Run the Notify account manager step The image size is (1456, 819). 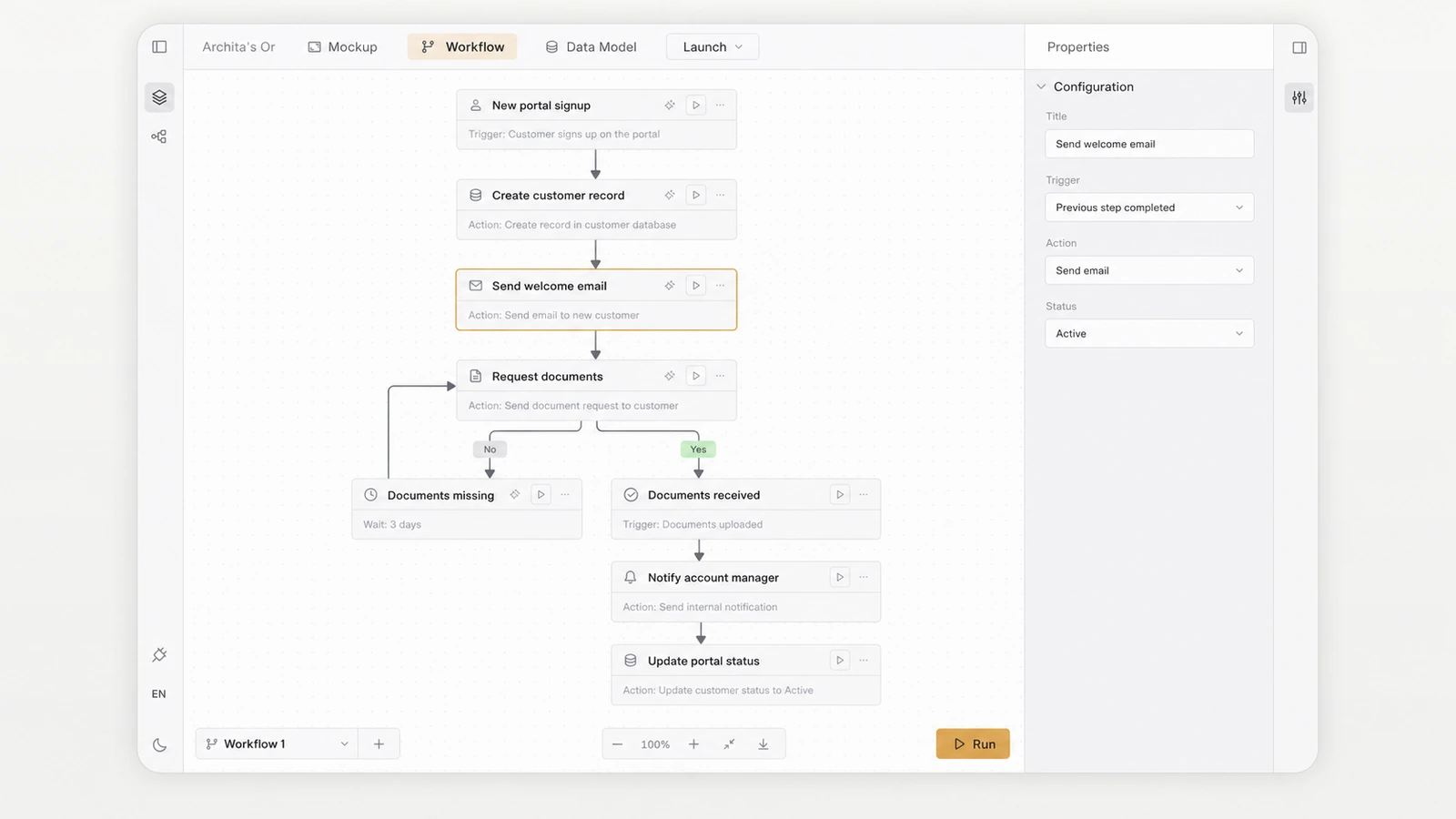click(840, 577)
